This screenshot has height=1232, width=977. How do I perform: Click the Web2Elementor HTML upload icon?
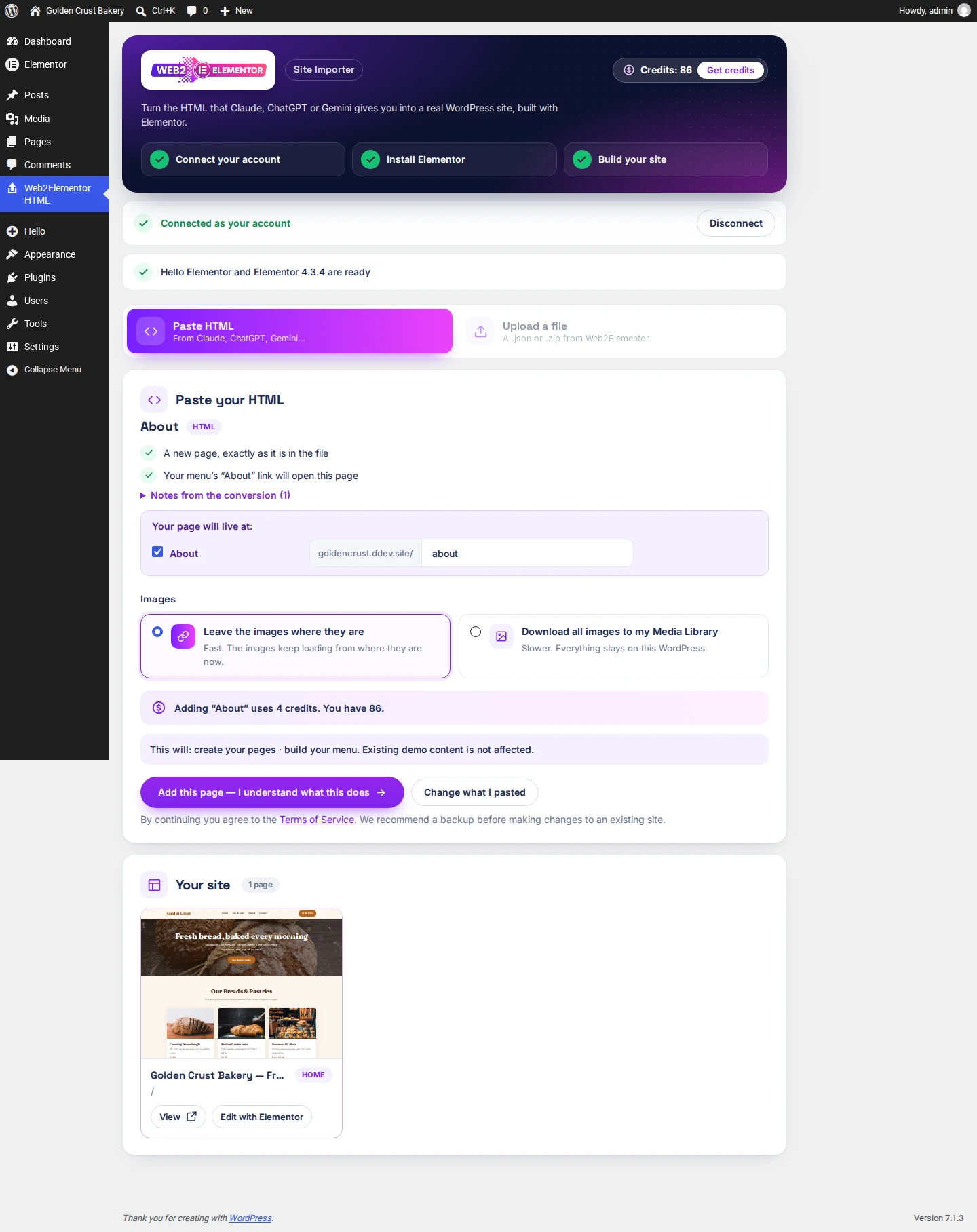pyautogui.click(x=12, y=189)
